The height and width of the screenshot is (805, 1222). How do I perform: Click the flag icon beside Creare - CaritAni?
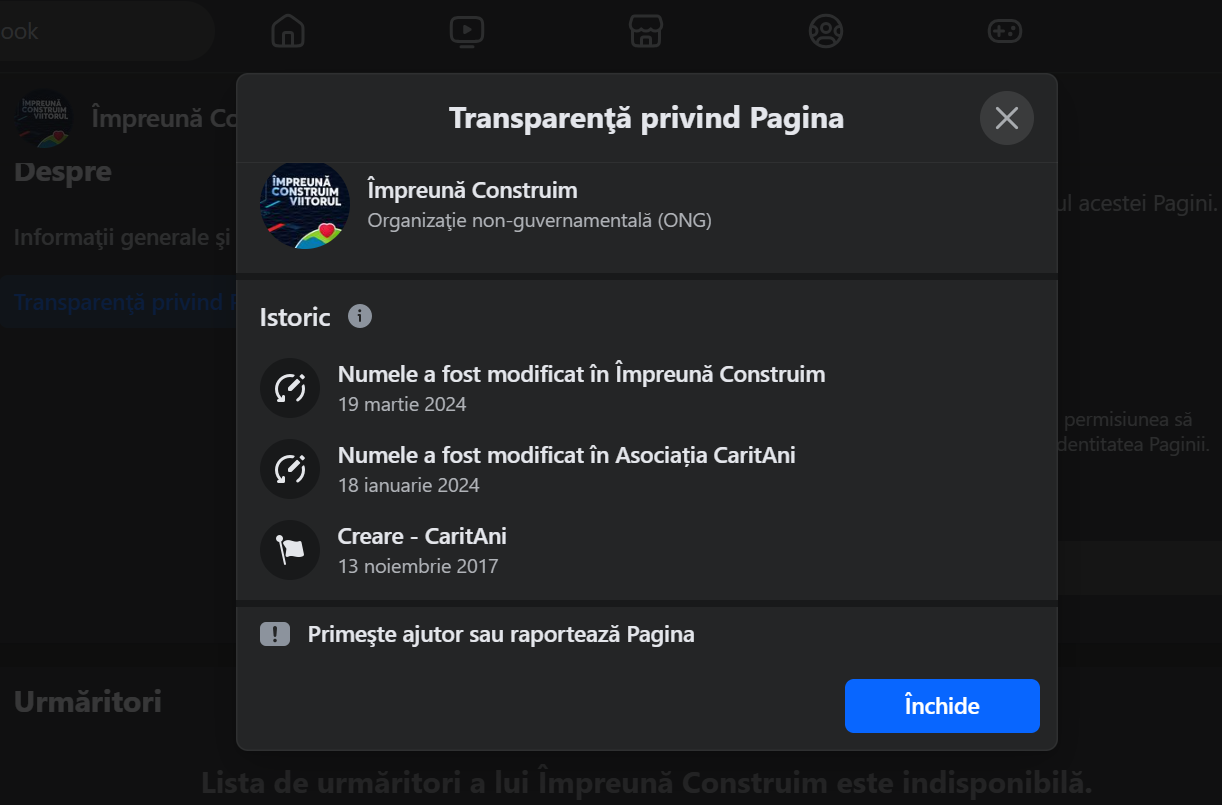point(290,549)
